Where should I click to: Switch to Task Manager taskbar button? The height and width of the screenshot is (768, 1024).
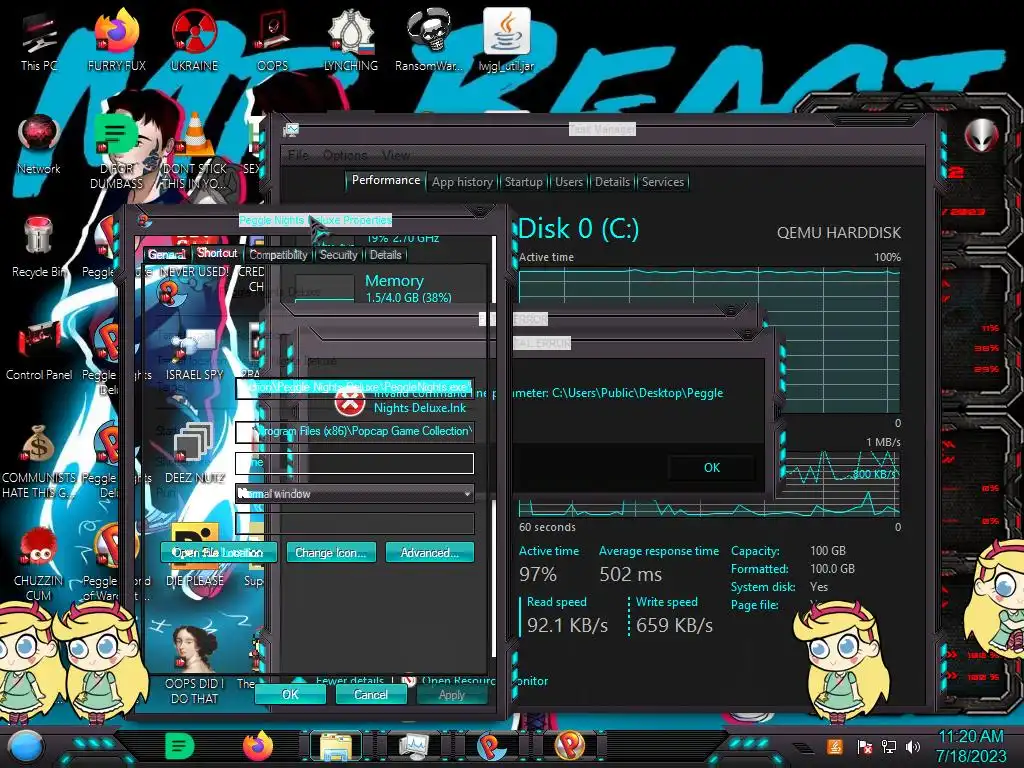coord(414,746)
